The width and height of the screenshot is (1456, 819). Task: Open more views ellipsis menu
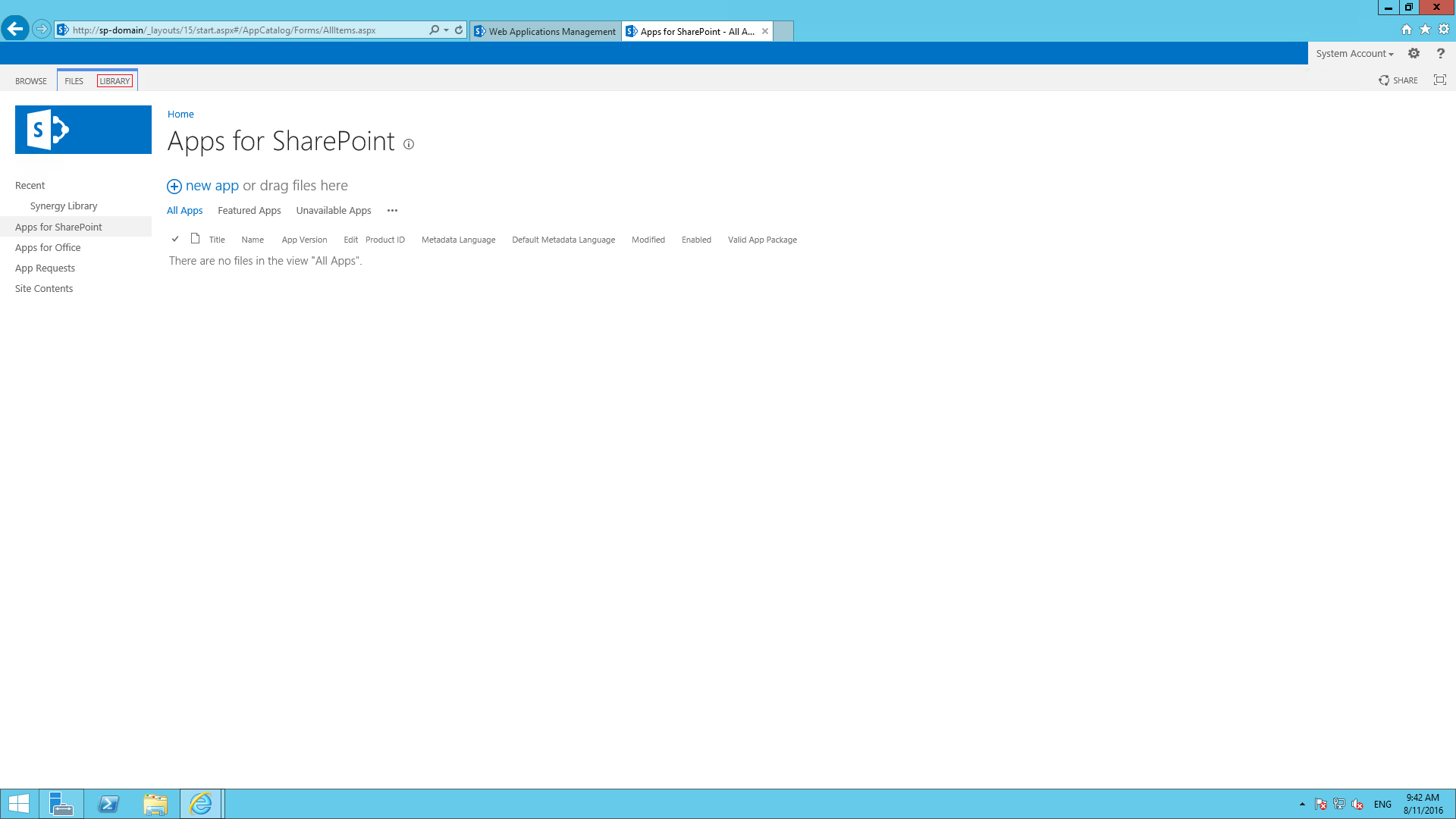tap(392, 211)
